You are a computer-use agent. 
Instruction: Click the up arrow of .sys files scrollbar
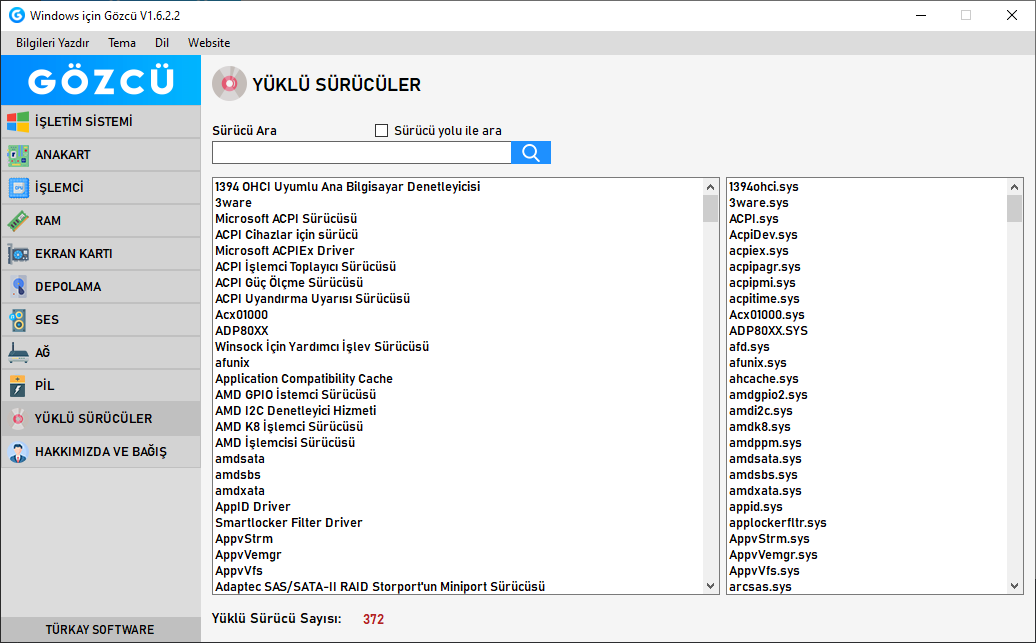1014,187
